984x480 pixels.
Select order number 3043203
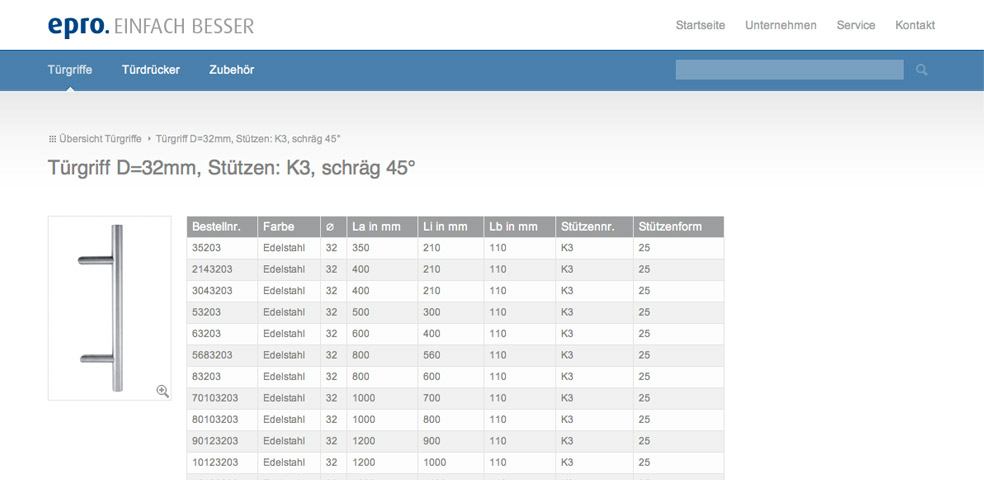[x=212, y=291]
